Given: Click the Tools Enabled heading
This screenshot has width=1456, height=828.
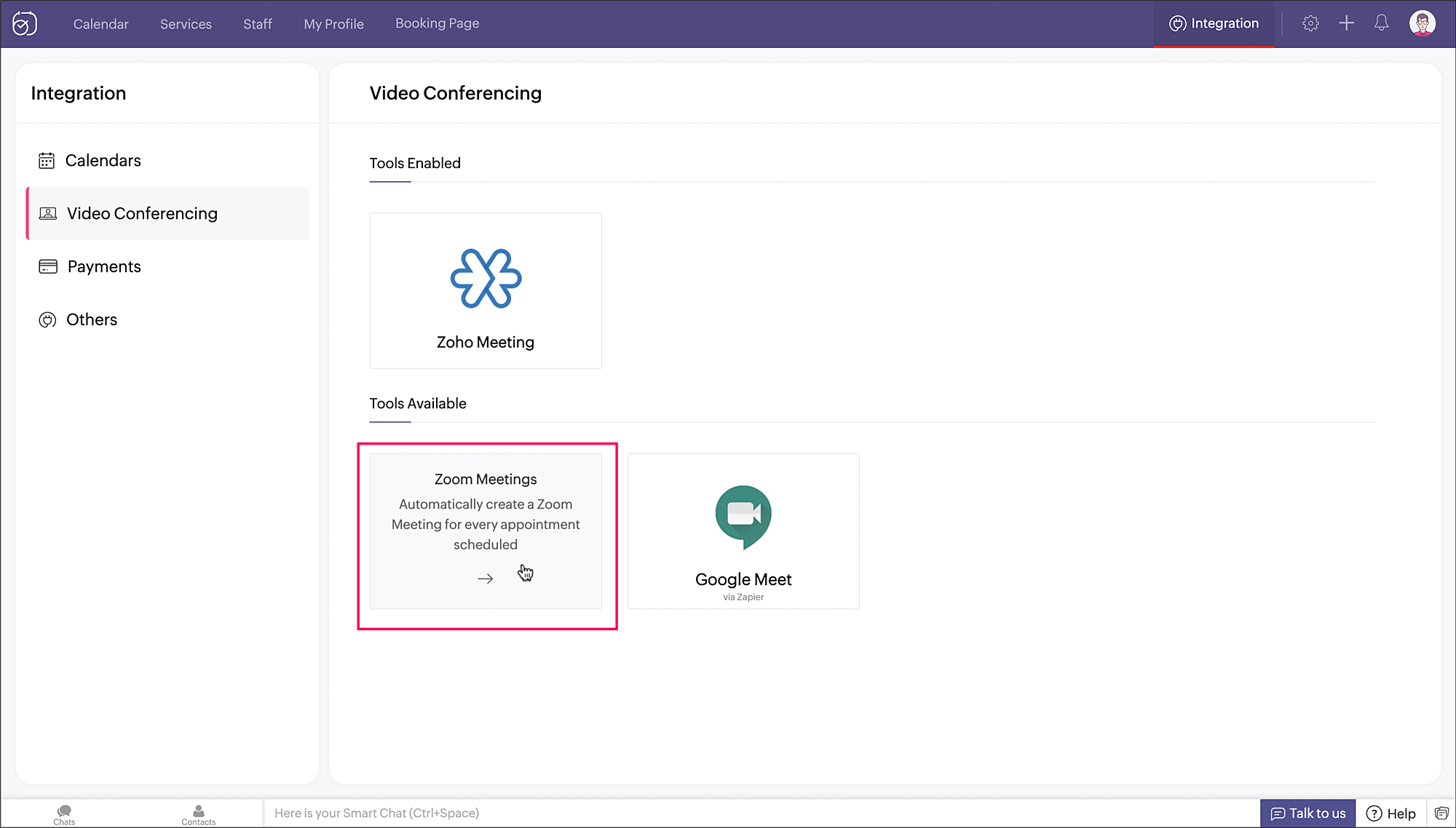Looking at the screenshot, I should 415,163.
